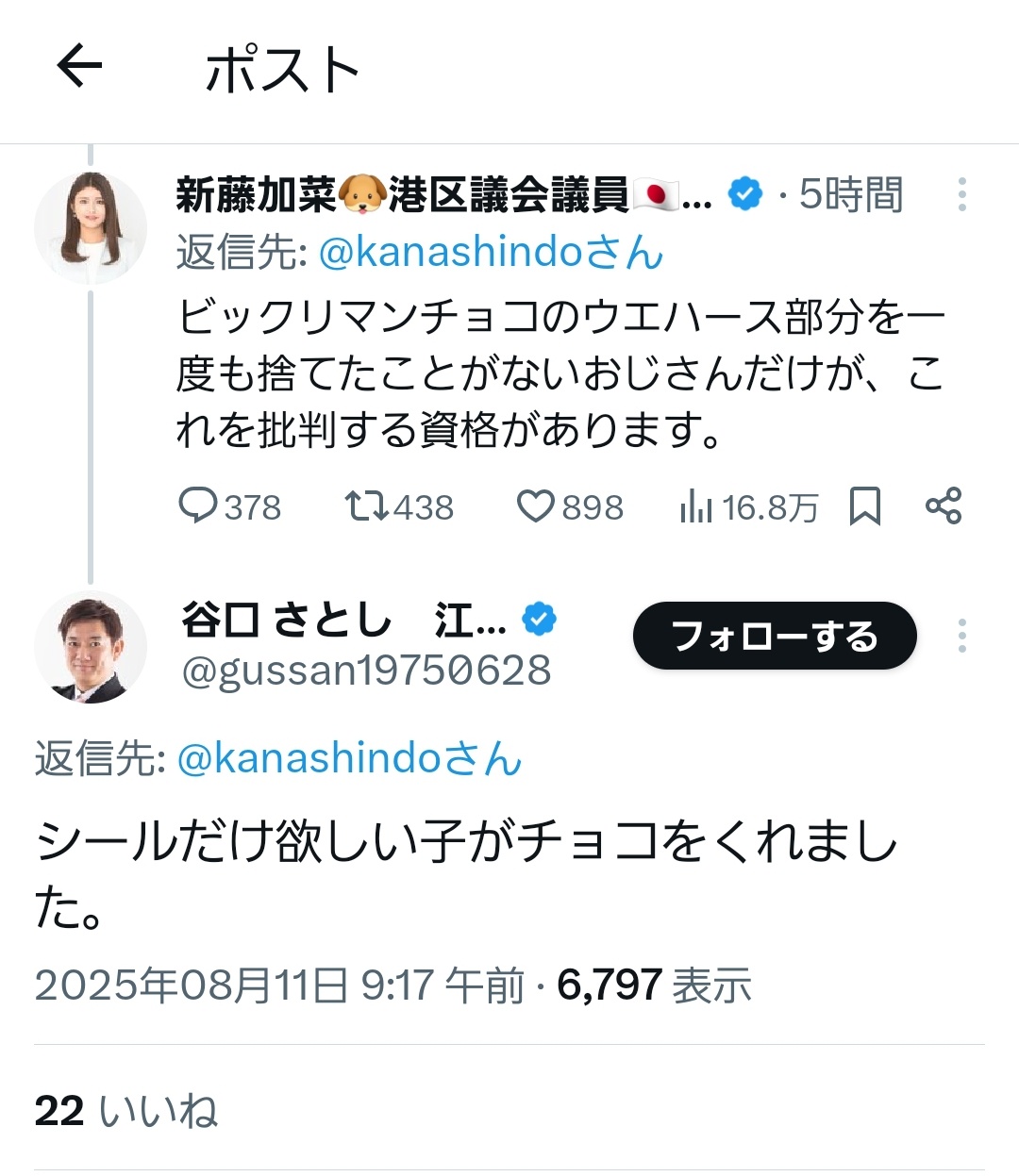Tap the share icon on first post
The image size is (1019, 1176).
pyautogui.click(x=944, y=506)
